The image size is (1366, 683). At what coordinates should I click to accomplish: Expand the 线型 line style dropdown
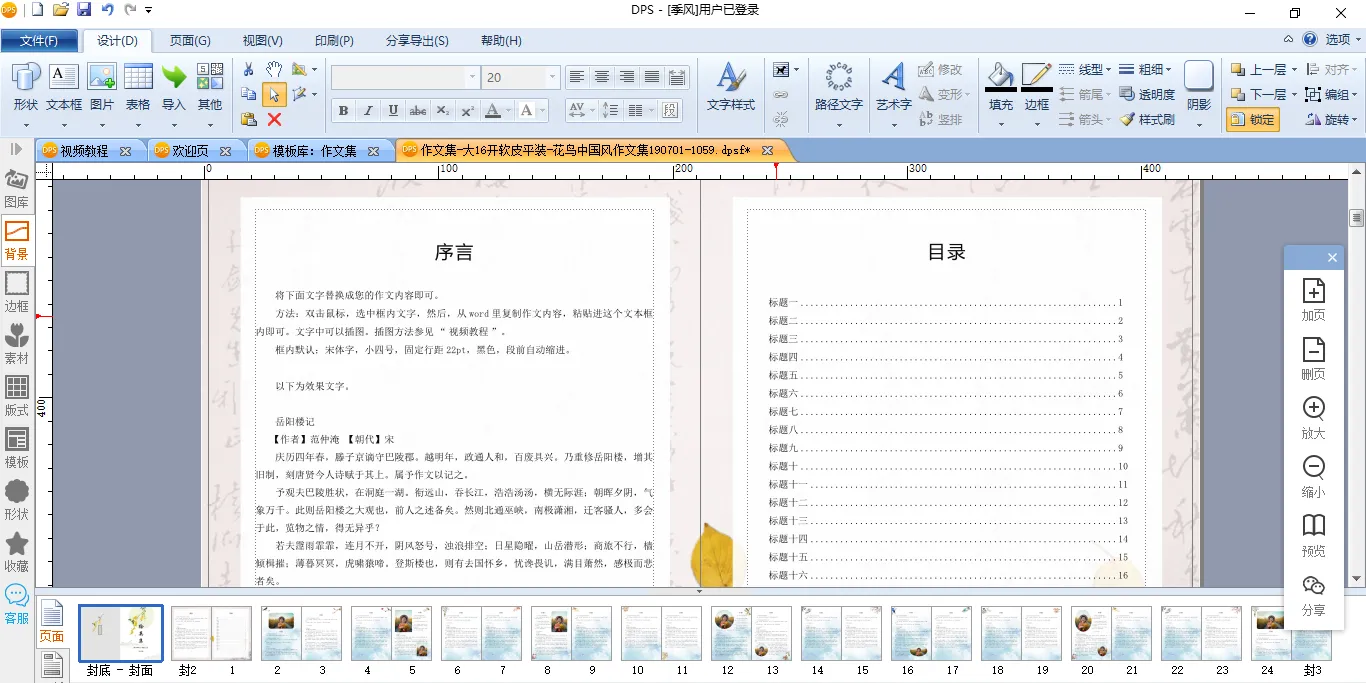1084,69
